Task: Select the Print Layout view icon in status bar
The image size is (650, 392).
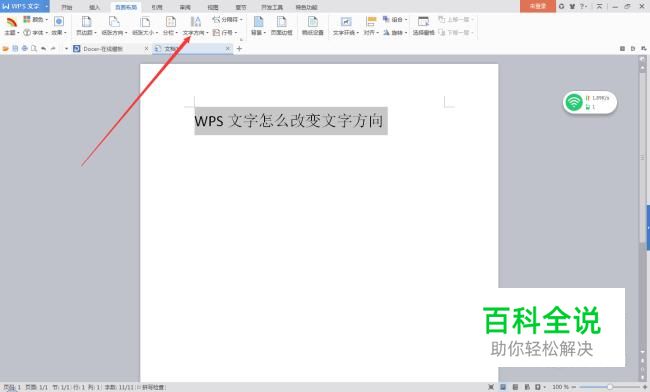Action: pyautogui.click(x=503, y=387)
